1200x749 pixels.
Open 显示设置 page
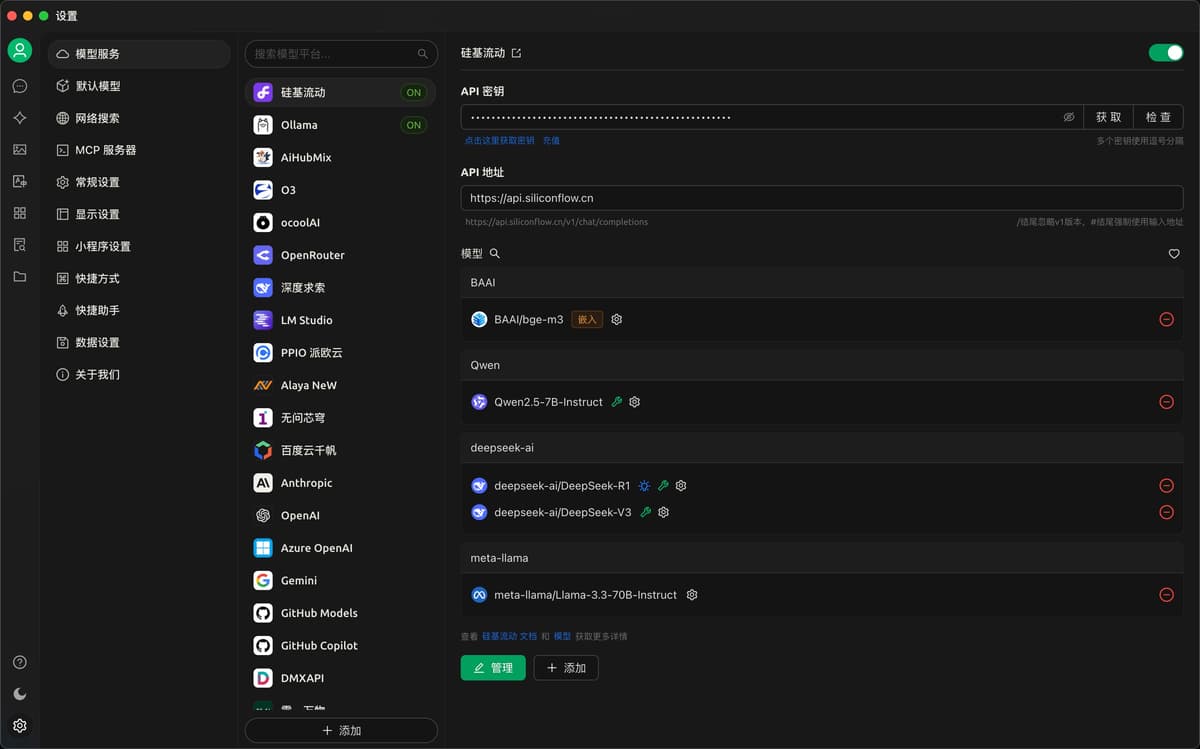point(139,214)
